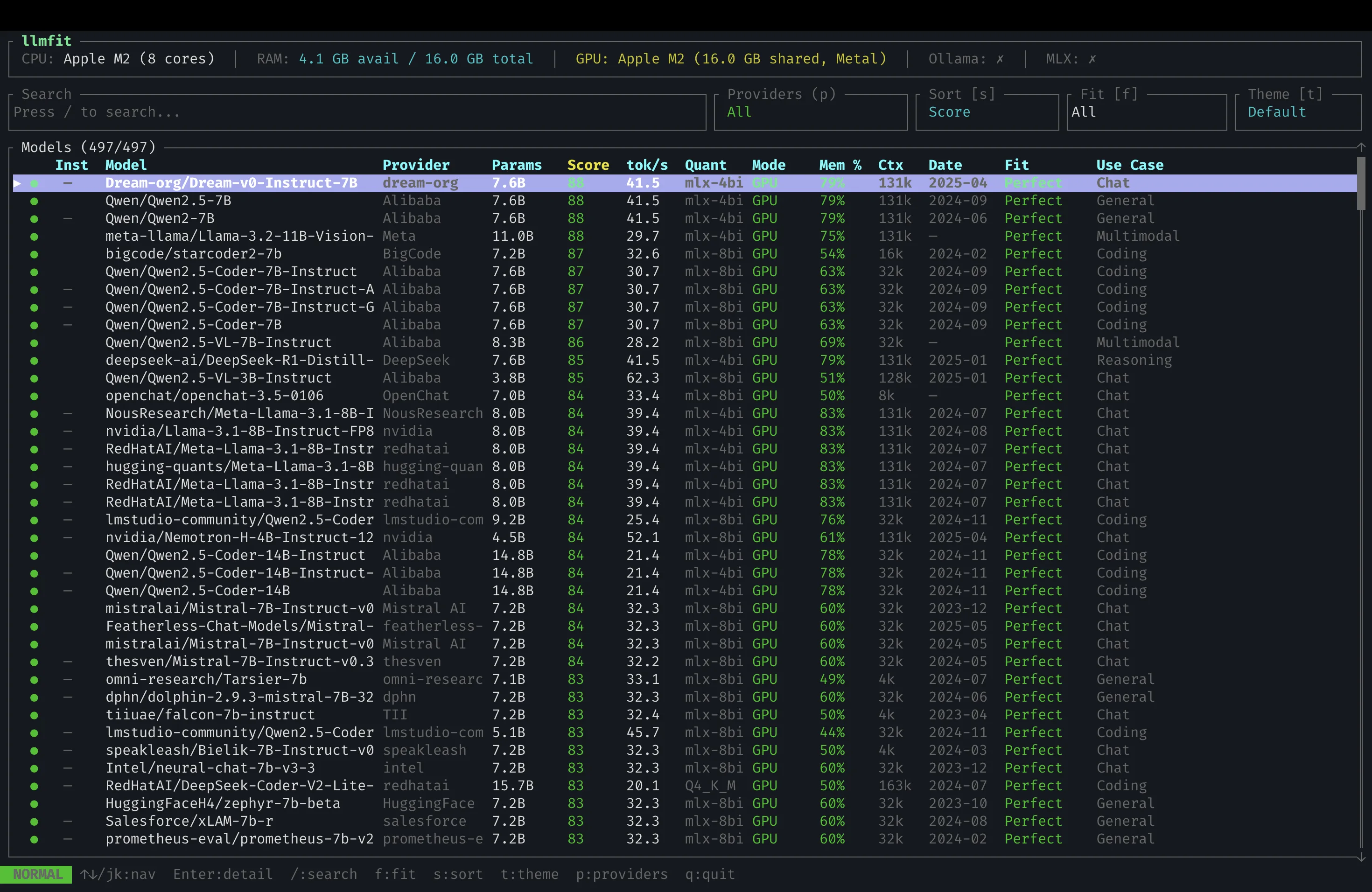Click the Inst dash for Qwen/Qwen2.5-Coder-7B row
The image size is (1372, 892).
(68, 325)
